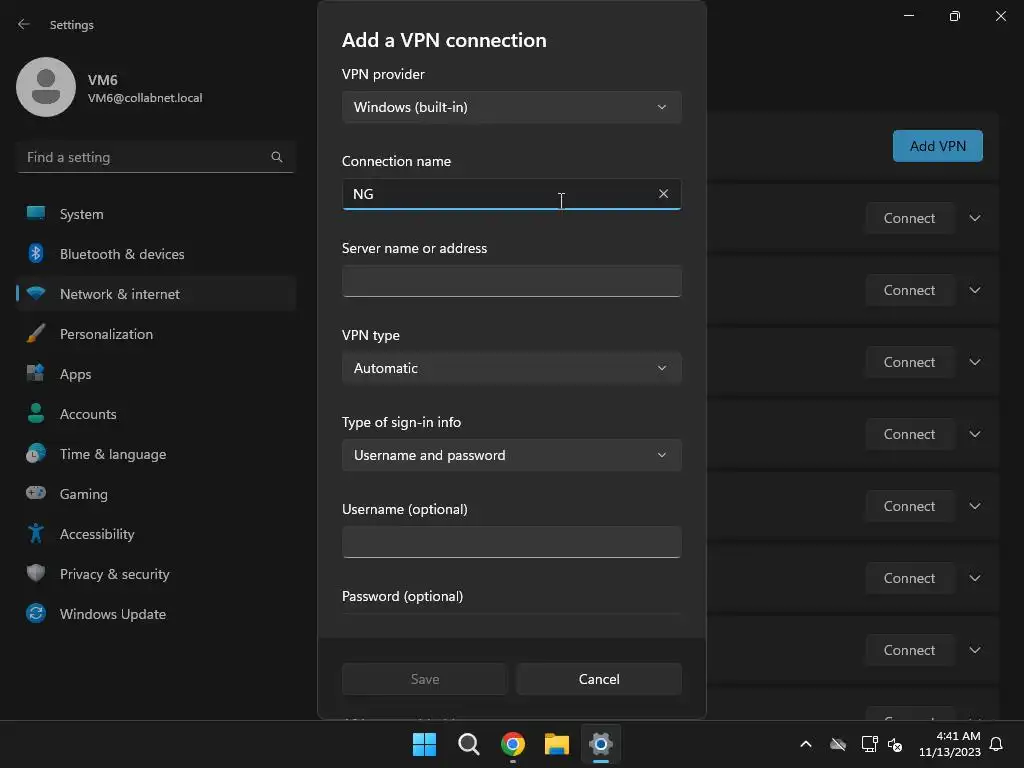
Task: Open Windows Start menu from the taskbar
Action: [x=424, y=744]
